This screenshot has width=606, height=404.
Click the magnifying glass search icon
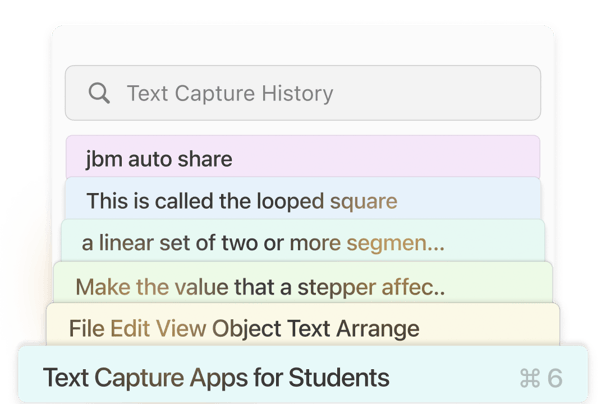pyautogui.click(x=99, y=94)
